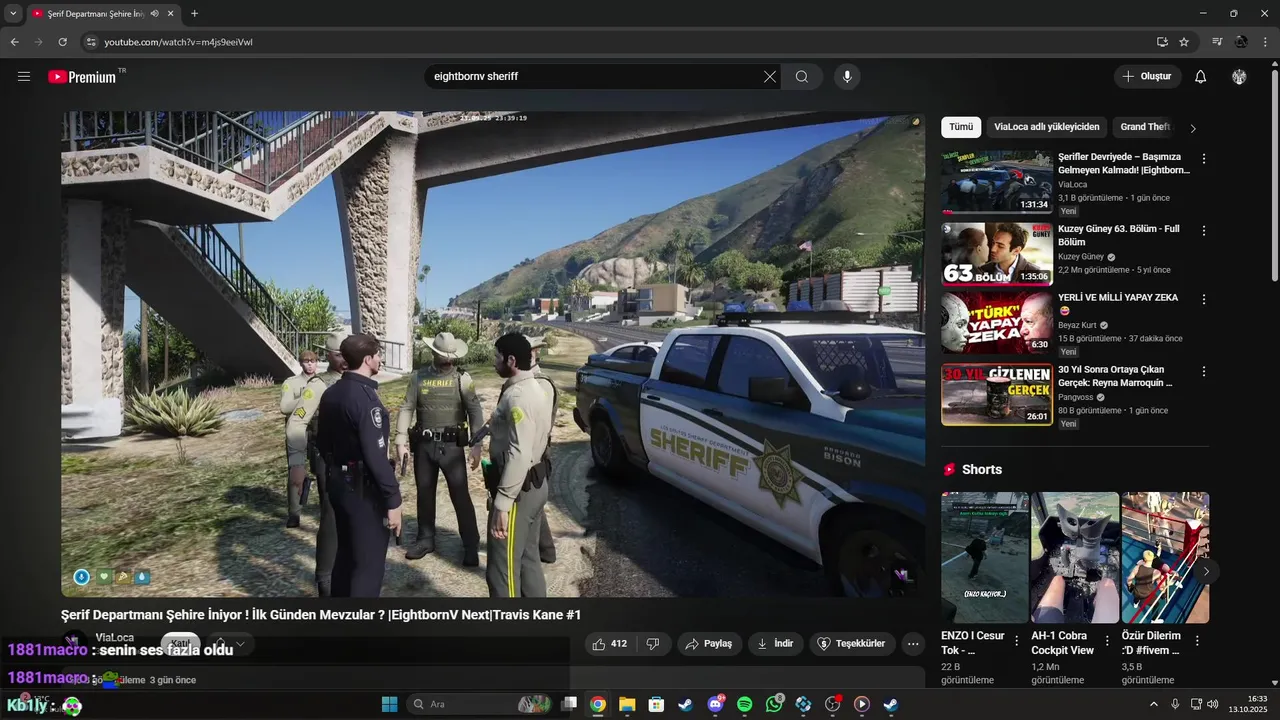
Task: Click the Paylaş share button
Action: point(708,644)
